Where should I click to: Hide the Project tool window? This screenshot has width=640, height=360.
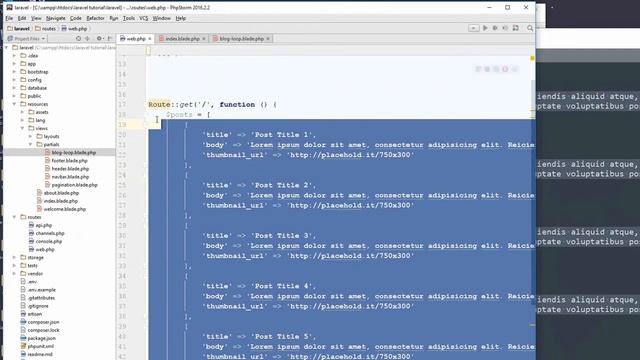[110, 38]
